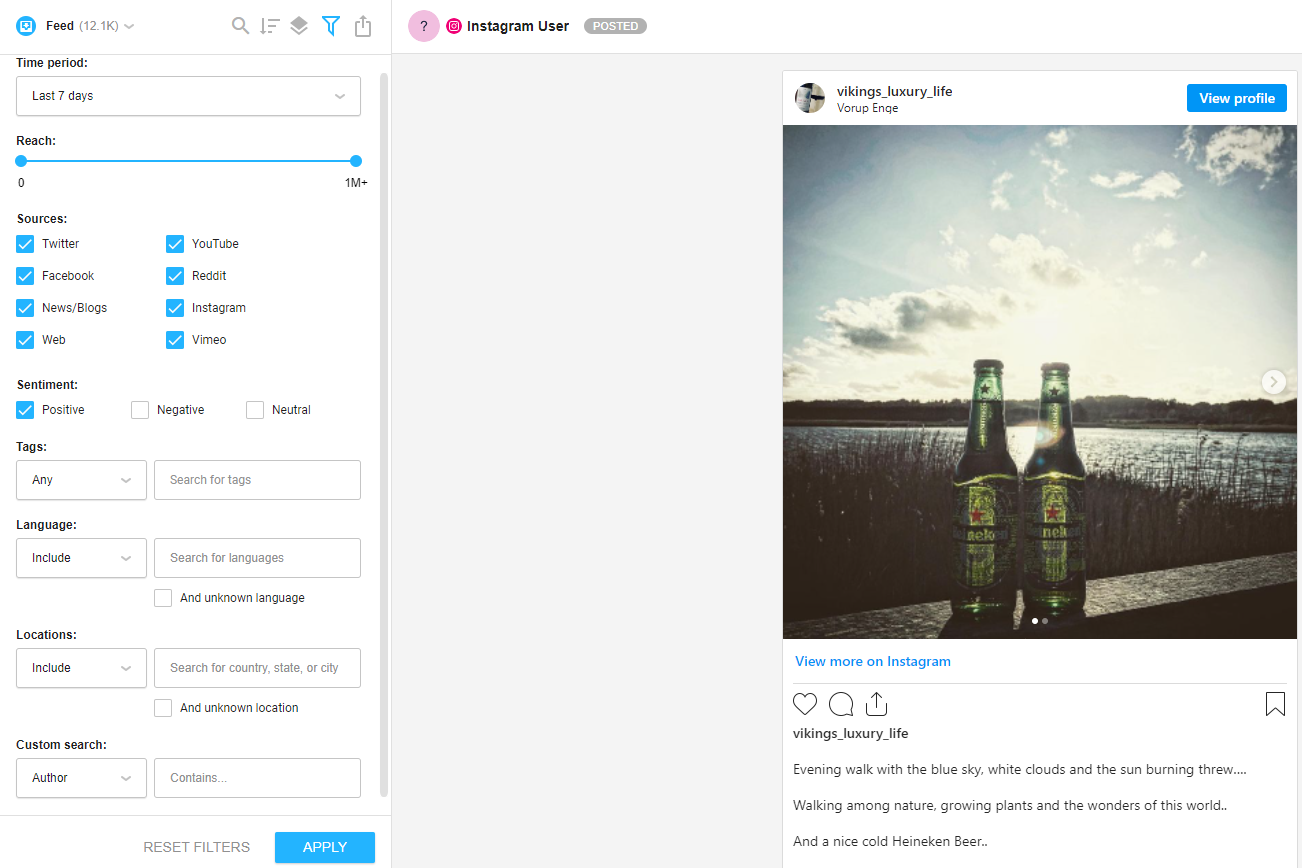Click the Heineken bottles photo
The height and width of the screenshot is (868, 1302).
click(1040, 382)
